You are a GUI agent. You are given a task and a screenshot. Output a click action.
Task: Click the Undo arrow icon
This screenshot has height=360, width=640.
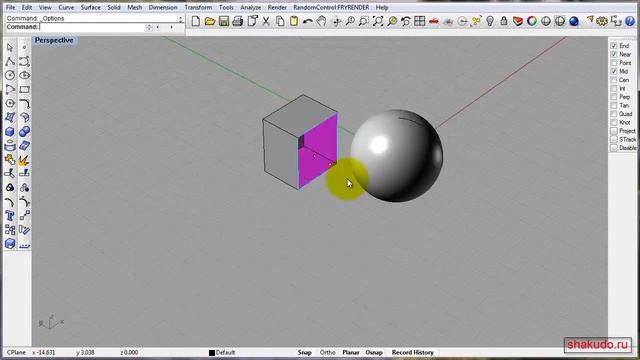tap(308, 21)
